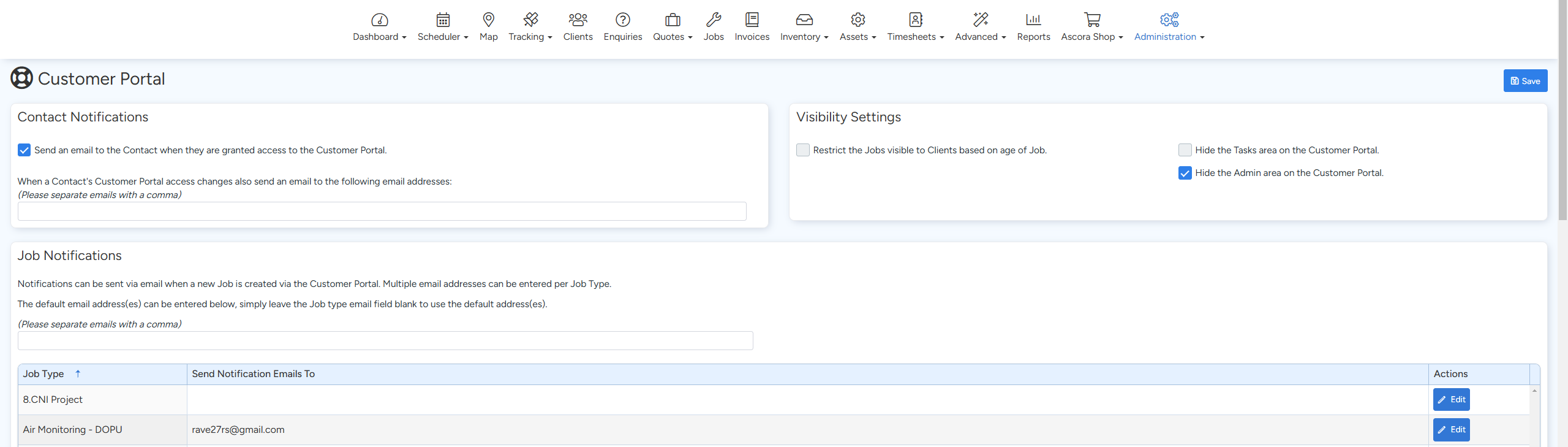
Task: Expand the Scheduler dropdown menu
Action: [x=442, y=37]
